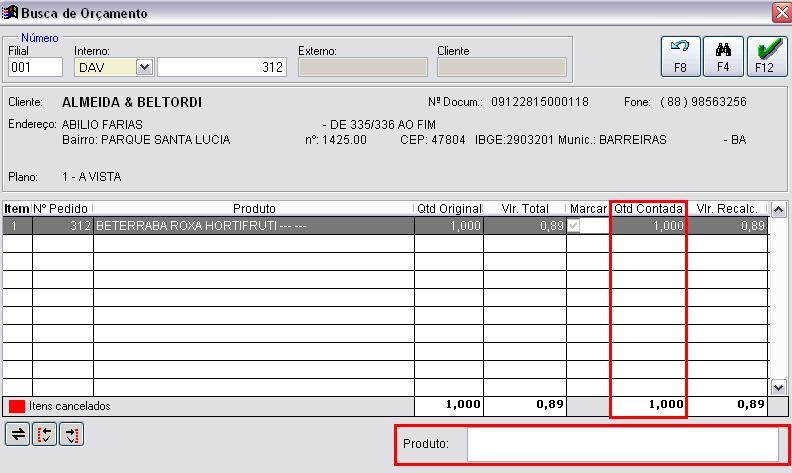
Task: Click the right-arrow checklist icon button
Action: [x=71, y=434]
